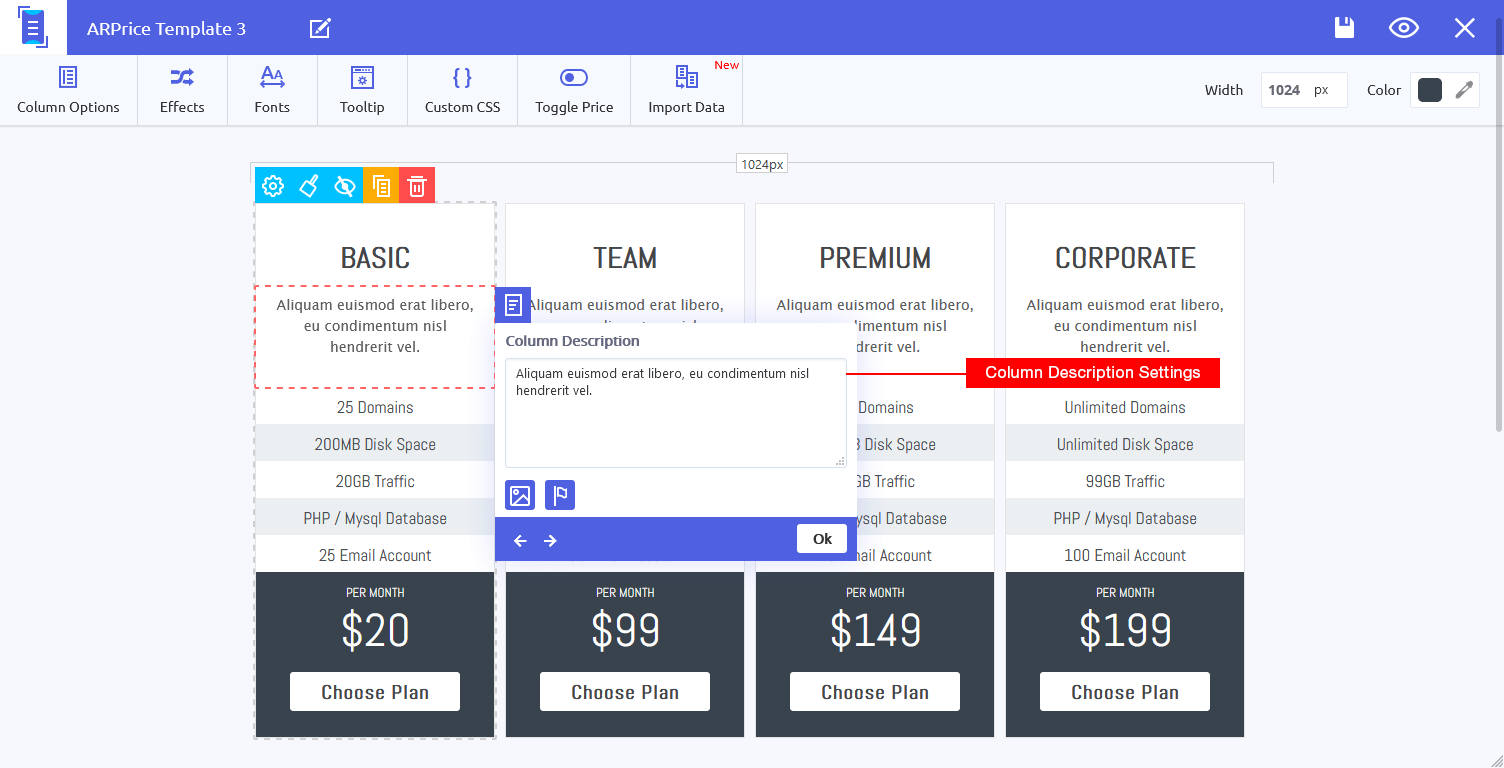Expand the Effects toolbar menu

182,90
